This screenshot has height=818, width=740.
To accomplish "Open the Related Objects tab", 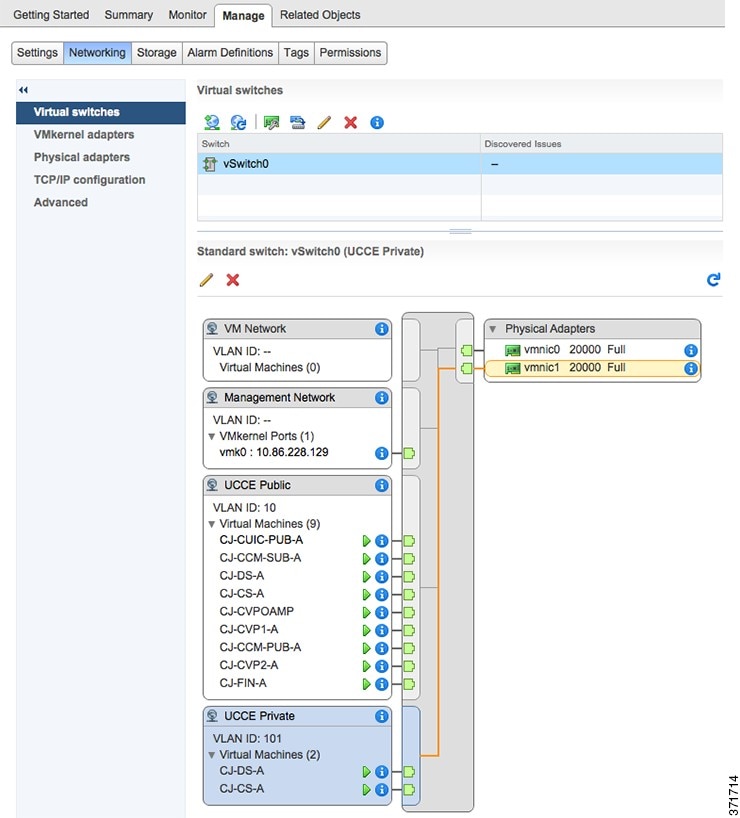I will 320,15.
